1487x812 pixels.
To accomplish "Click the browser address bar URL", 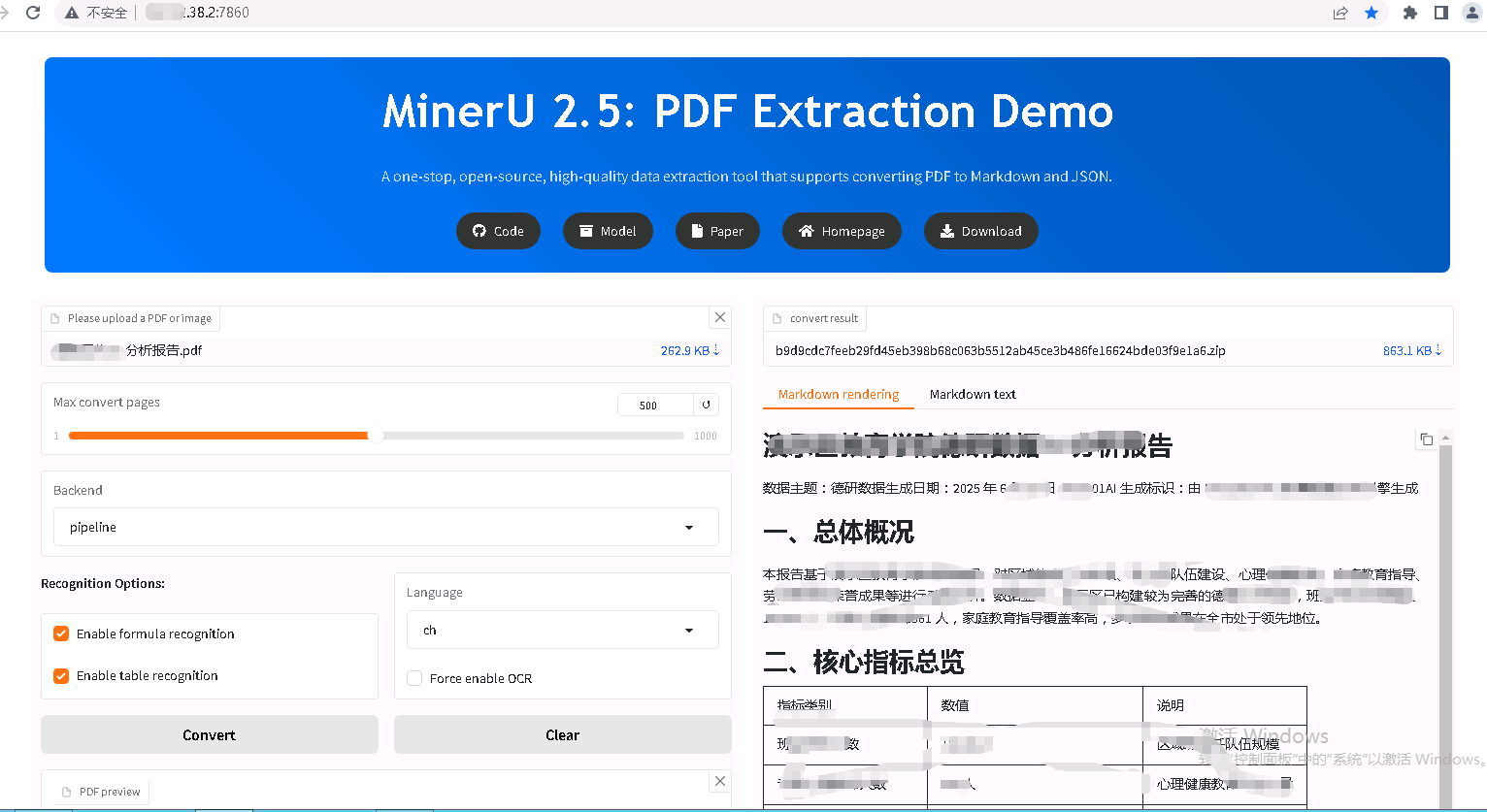I will coord(199,13).
